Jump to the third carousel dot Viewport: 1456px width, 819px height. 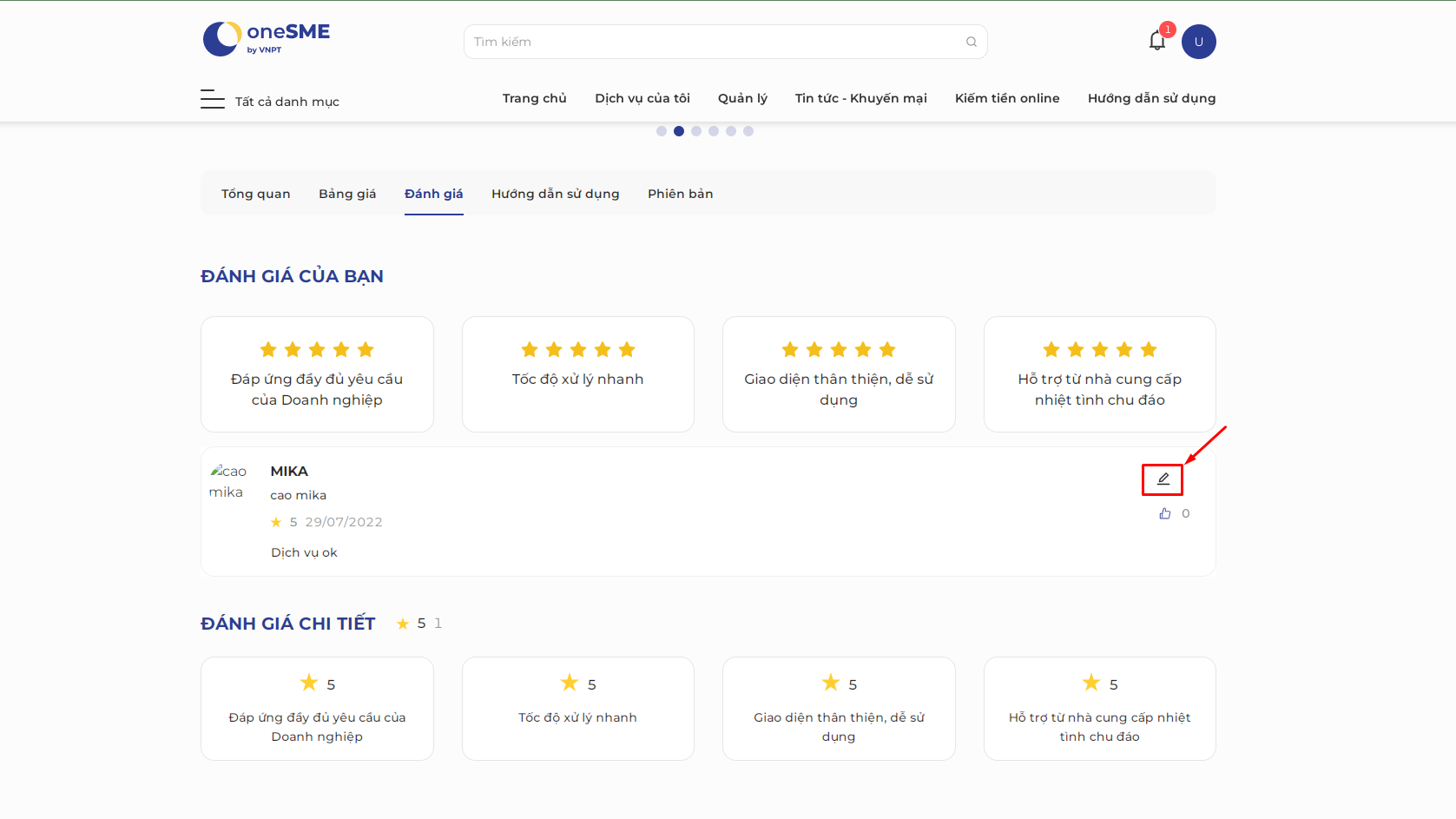(696, 131)
